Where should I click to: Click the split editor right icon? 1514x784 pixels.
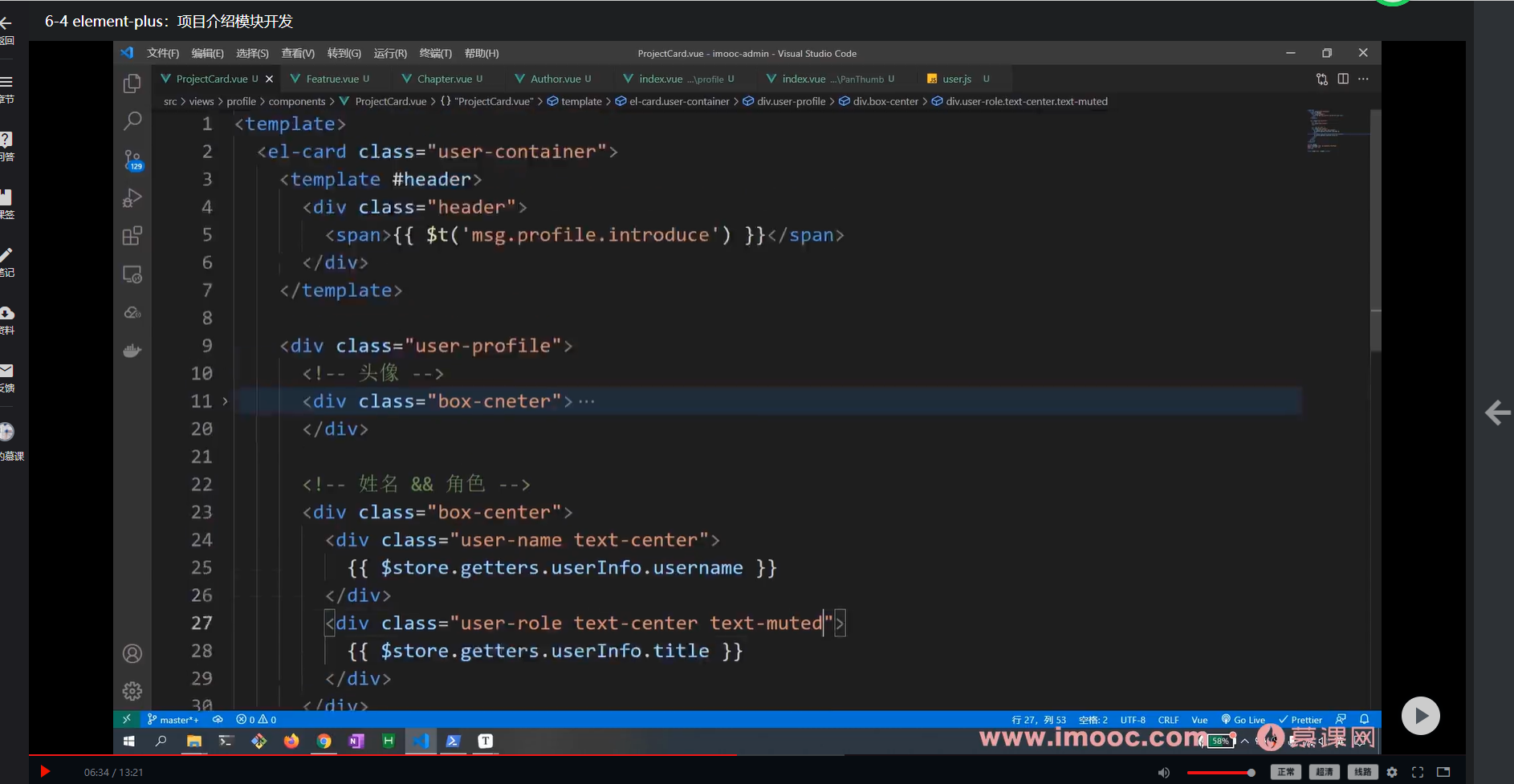[1343, 79]
